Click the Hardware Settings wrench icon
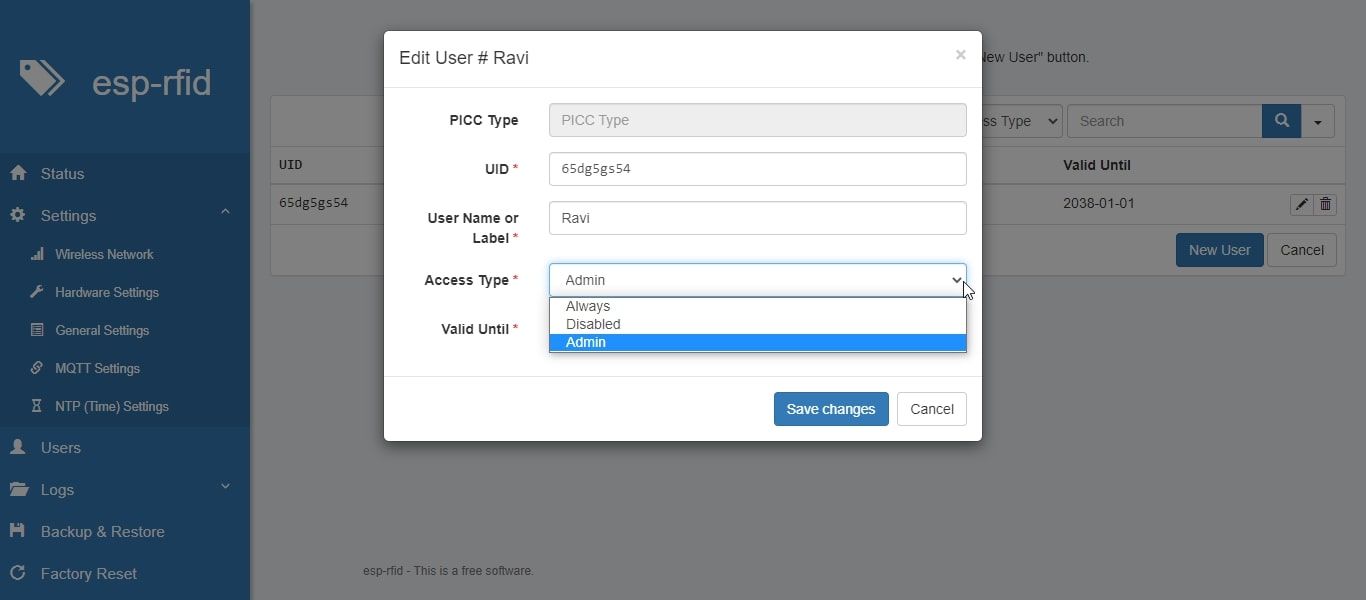 tap(37, 293)
